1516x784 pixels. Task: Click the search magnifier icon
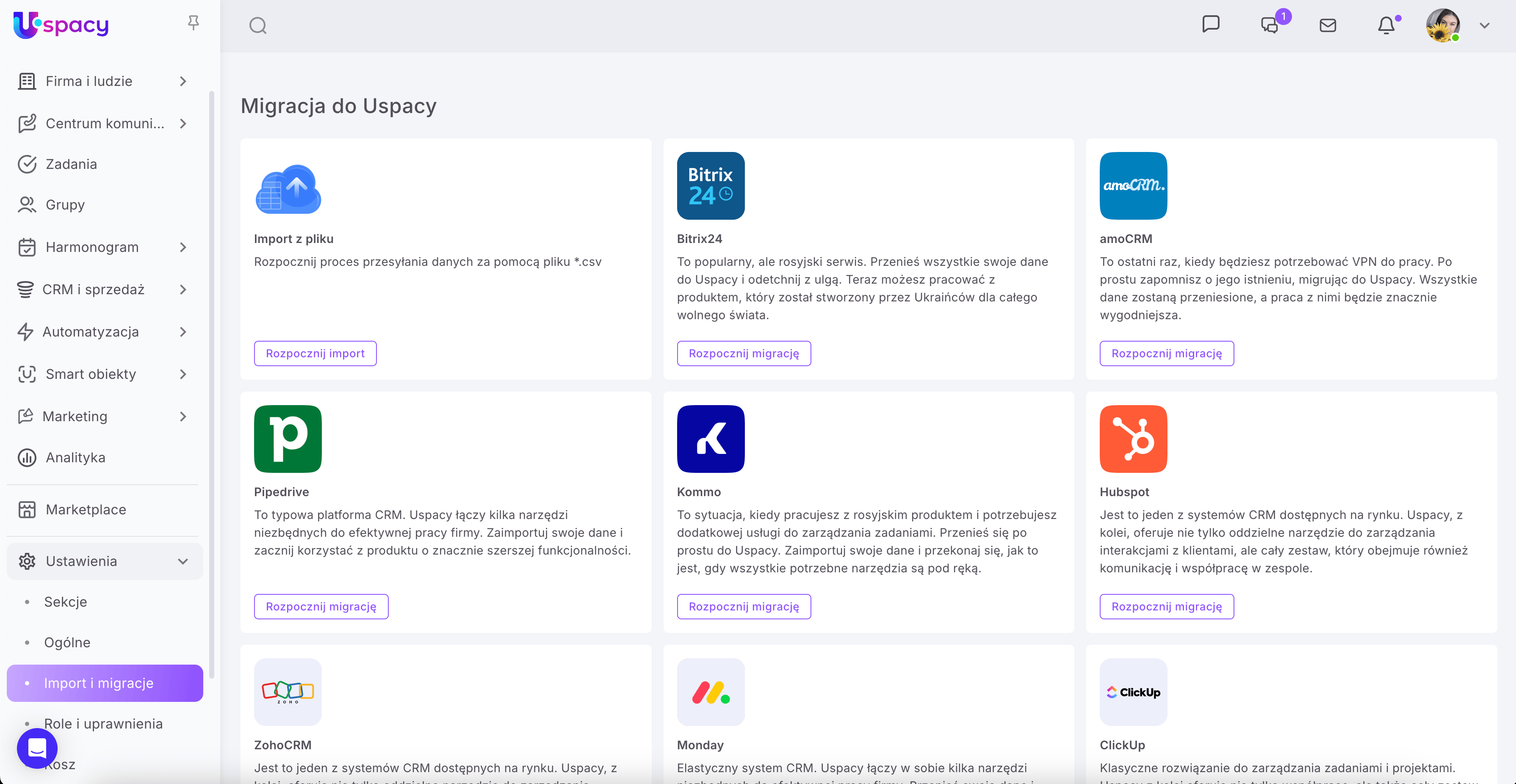click(x=258, y=26)
